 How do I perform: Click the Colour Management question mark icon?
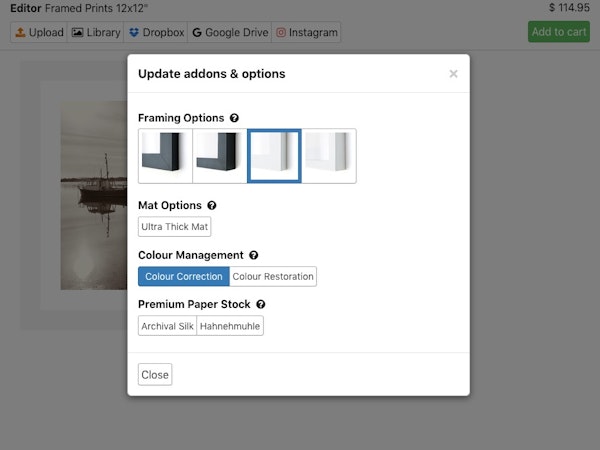pyautogui.click(x=254, y=256)
